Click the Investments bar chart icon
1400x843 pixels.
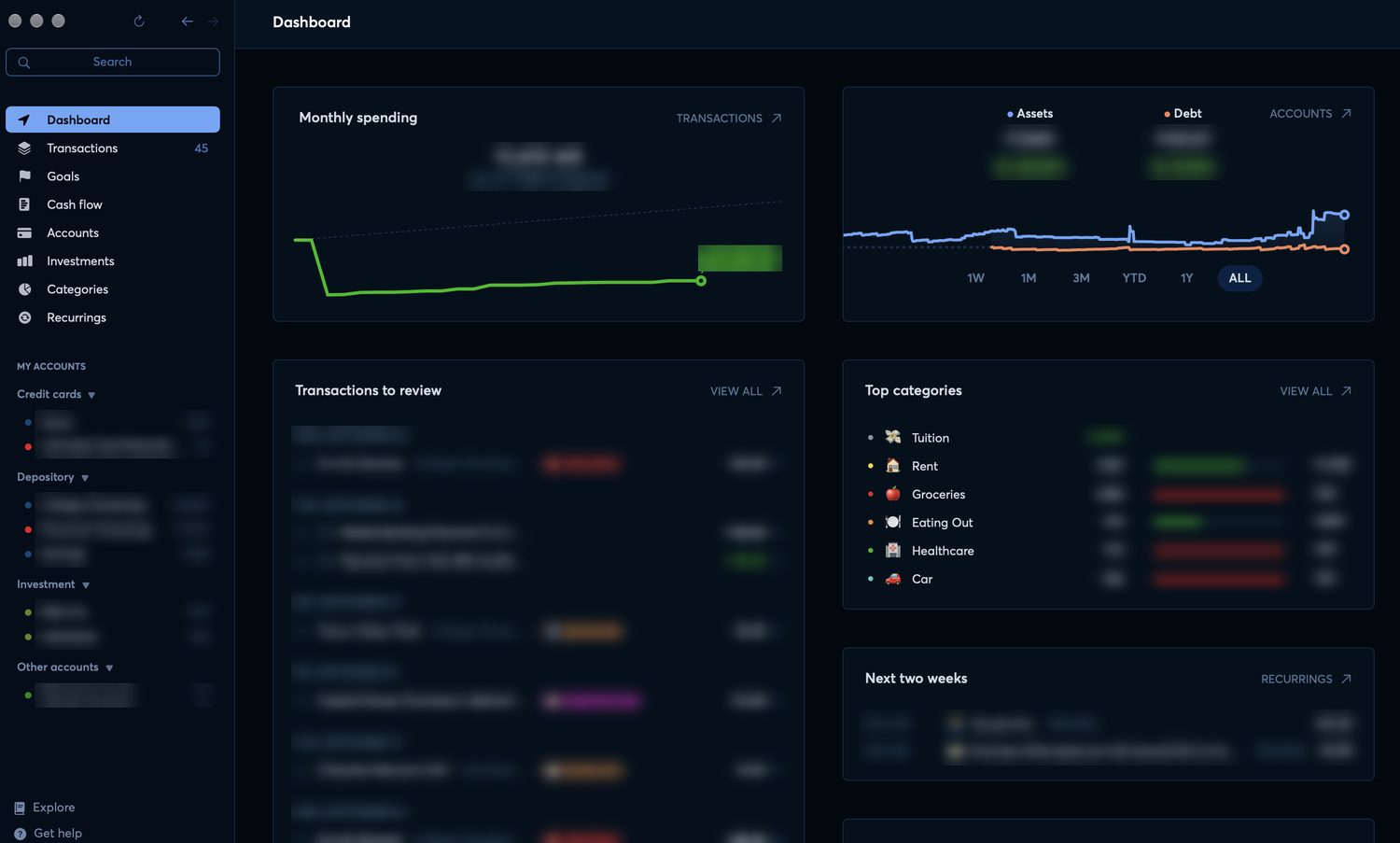point(24,261)
